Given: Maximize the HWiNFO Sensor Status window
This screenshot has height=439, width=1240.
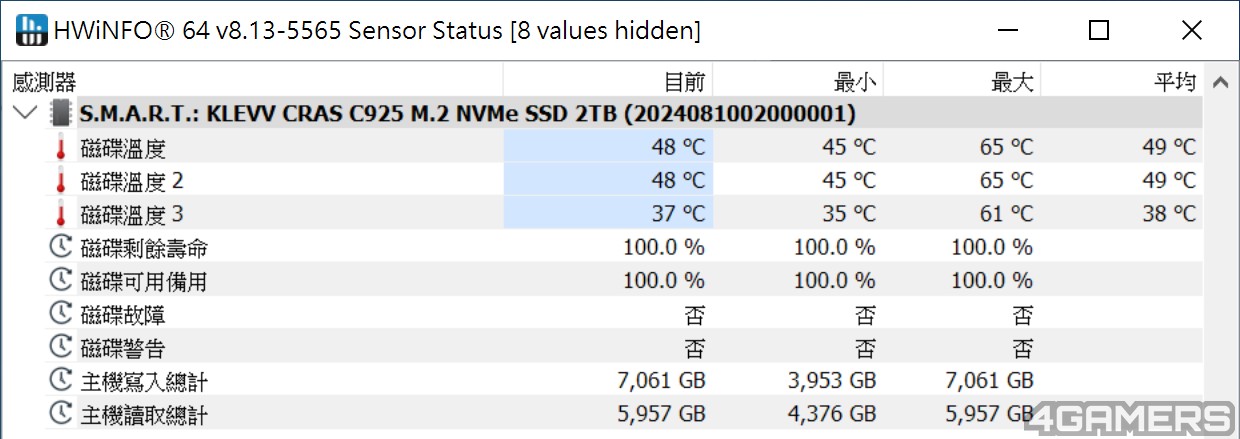Looking at the screenshot, I should 1099,31.
